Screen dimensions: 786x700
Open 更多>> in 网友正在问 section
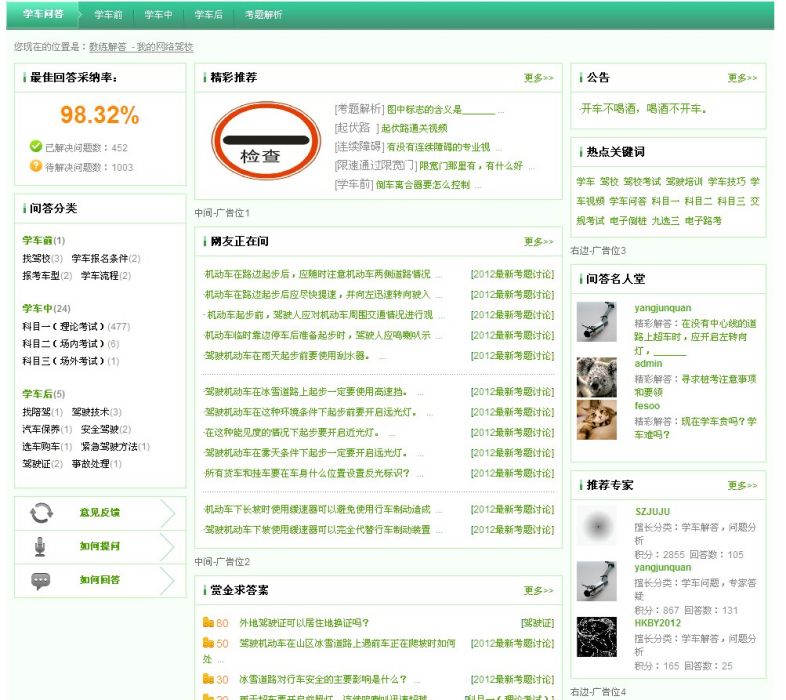(x=538, y=242)
